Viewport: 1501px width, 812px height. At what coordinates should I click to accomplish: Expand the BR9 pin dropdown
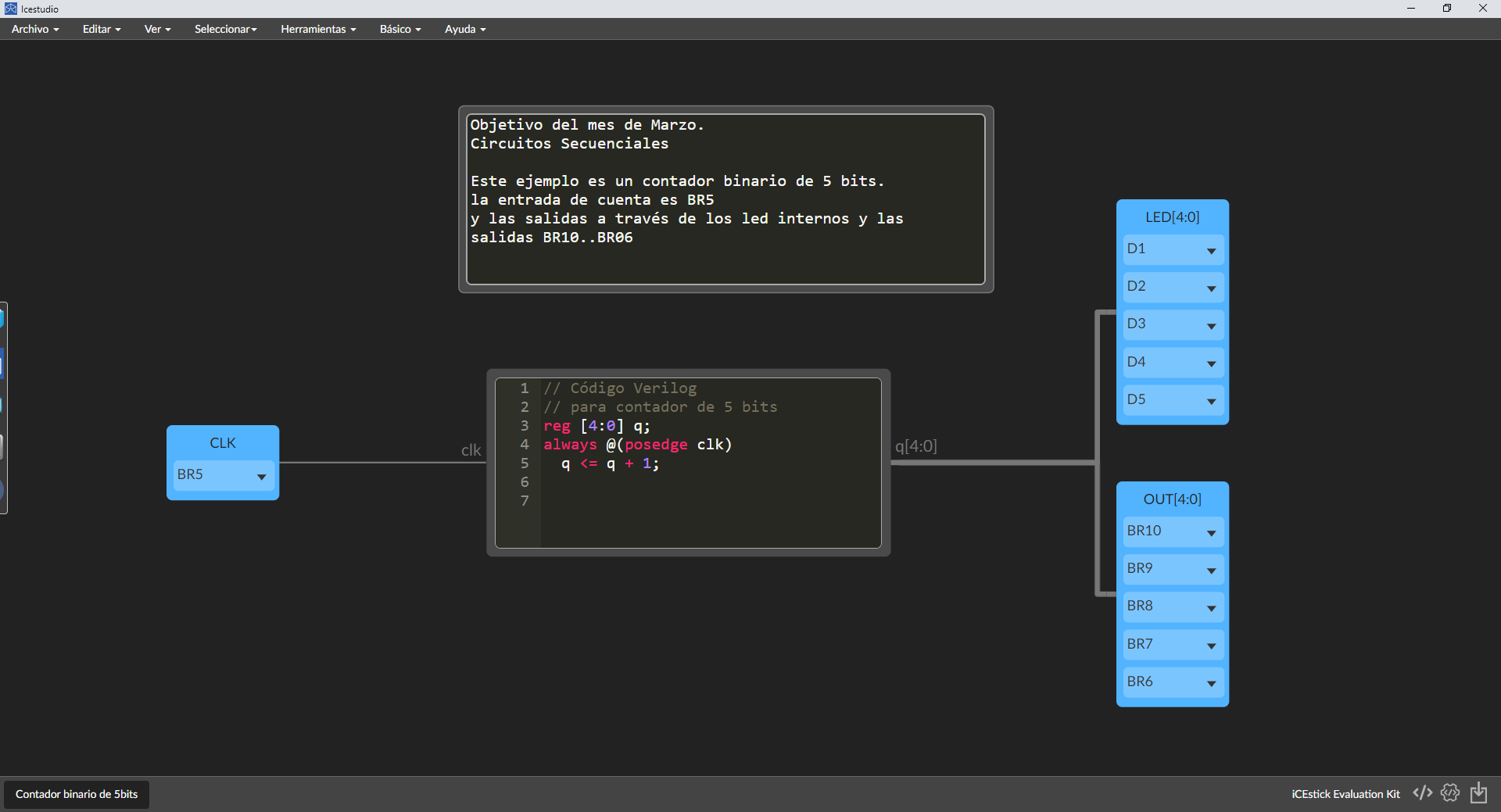(1173, 569)
